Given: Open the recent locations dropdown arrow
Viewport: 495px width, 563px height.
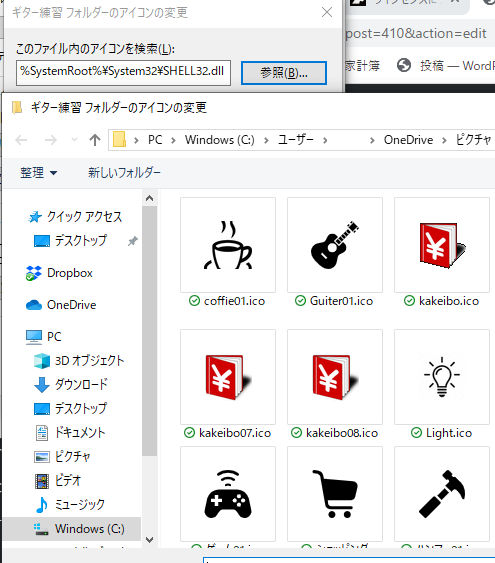Looking at the screenshot, I should point(74,140).
